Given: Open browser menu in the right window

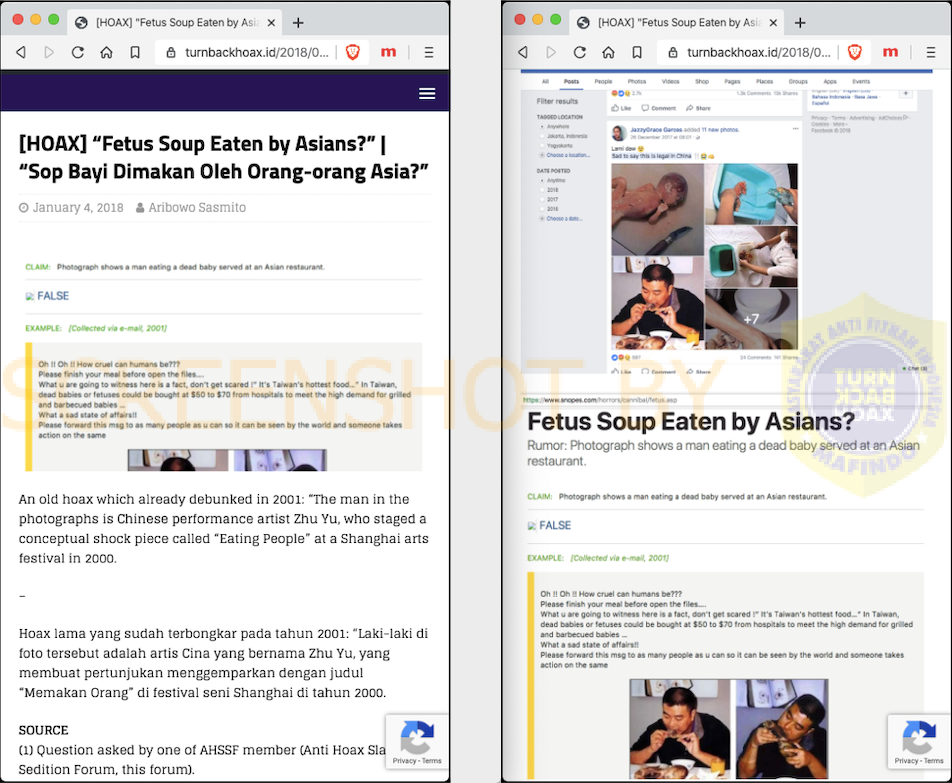Looking at the screenshot, I should 931,52.
